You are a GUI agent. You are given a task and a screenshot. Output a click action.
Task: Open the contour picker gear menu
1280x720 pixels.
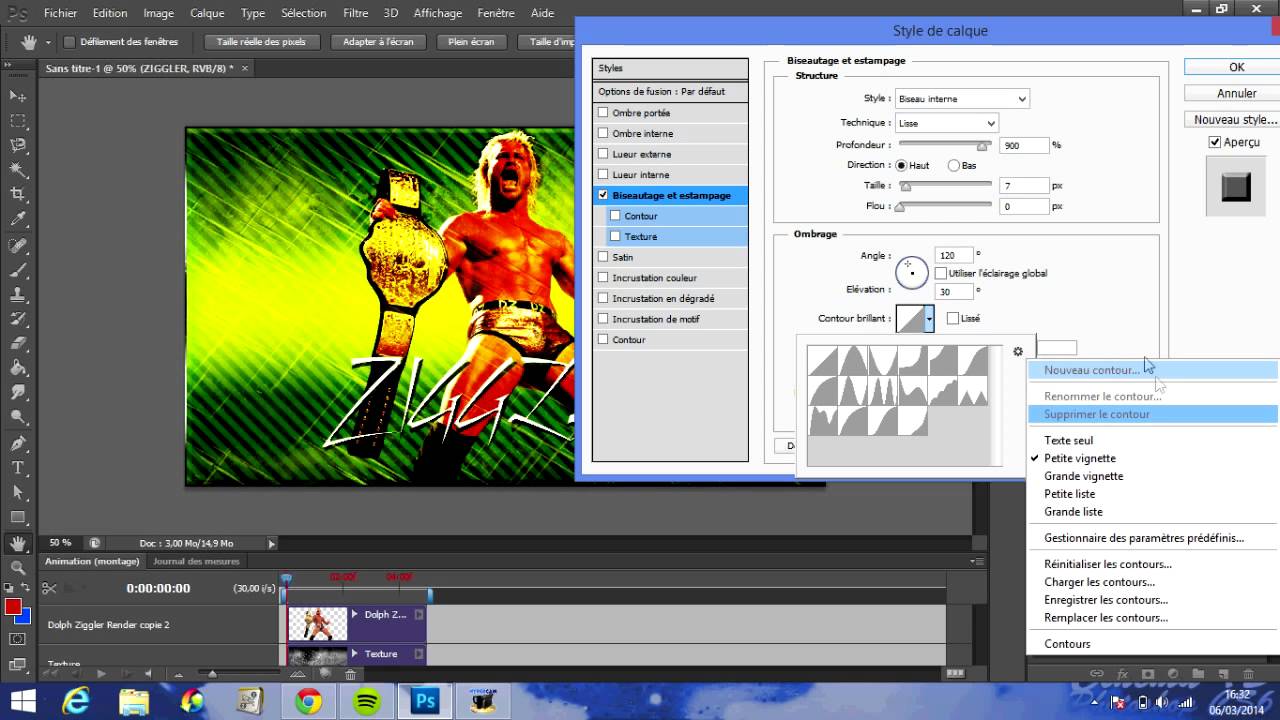[x=1018, y=351]
